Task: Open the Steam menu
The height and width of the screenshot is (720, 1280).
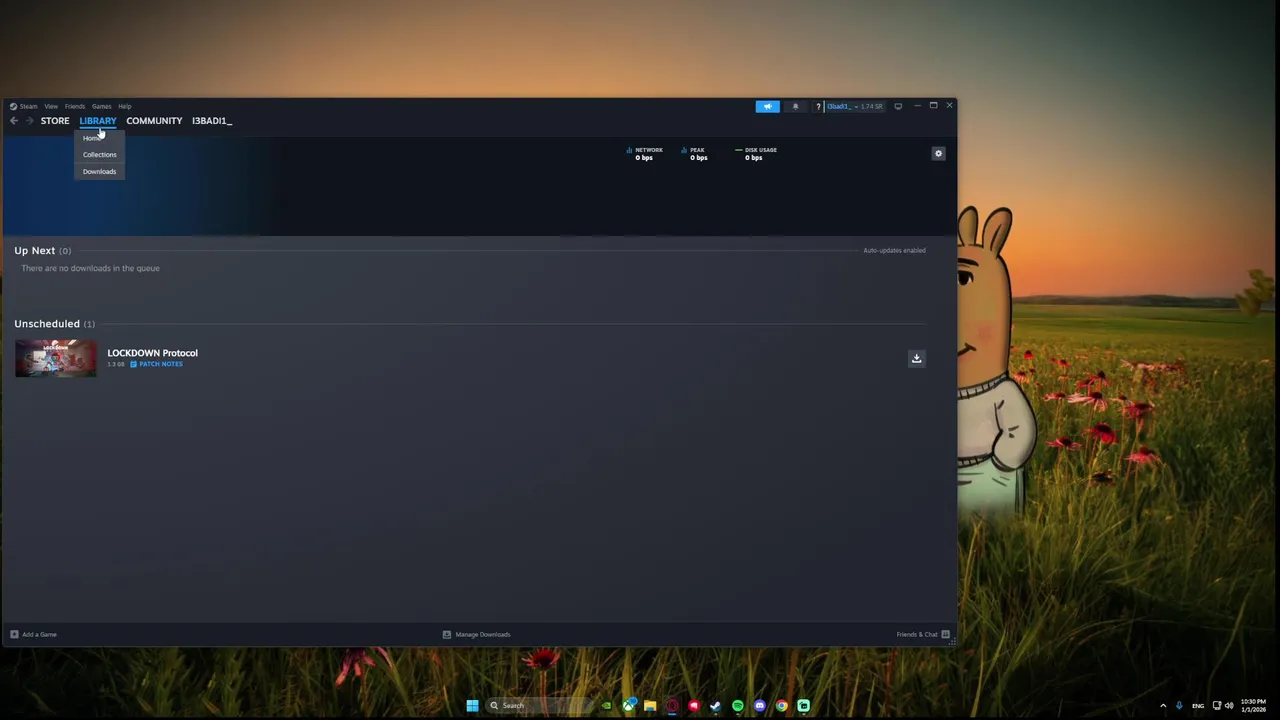Action: (28, 106)
